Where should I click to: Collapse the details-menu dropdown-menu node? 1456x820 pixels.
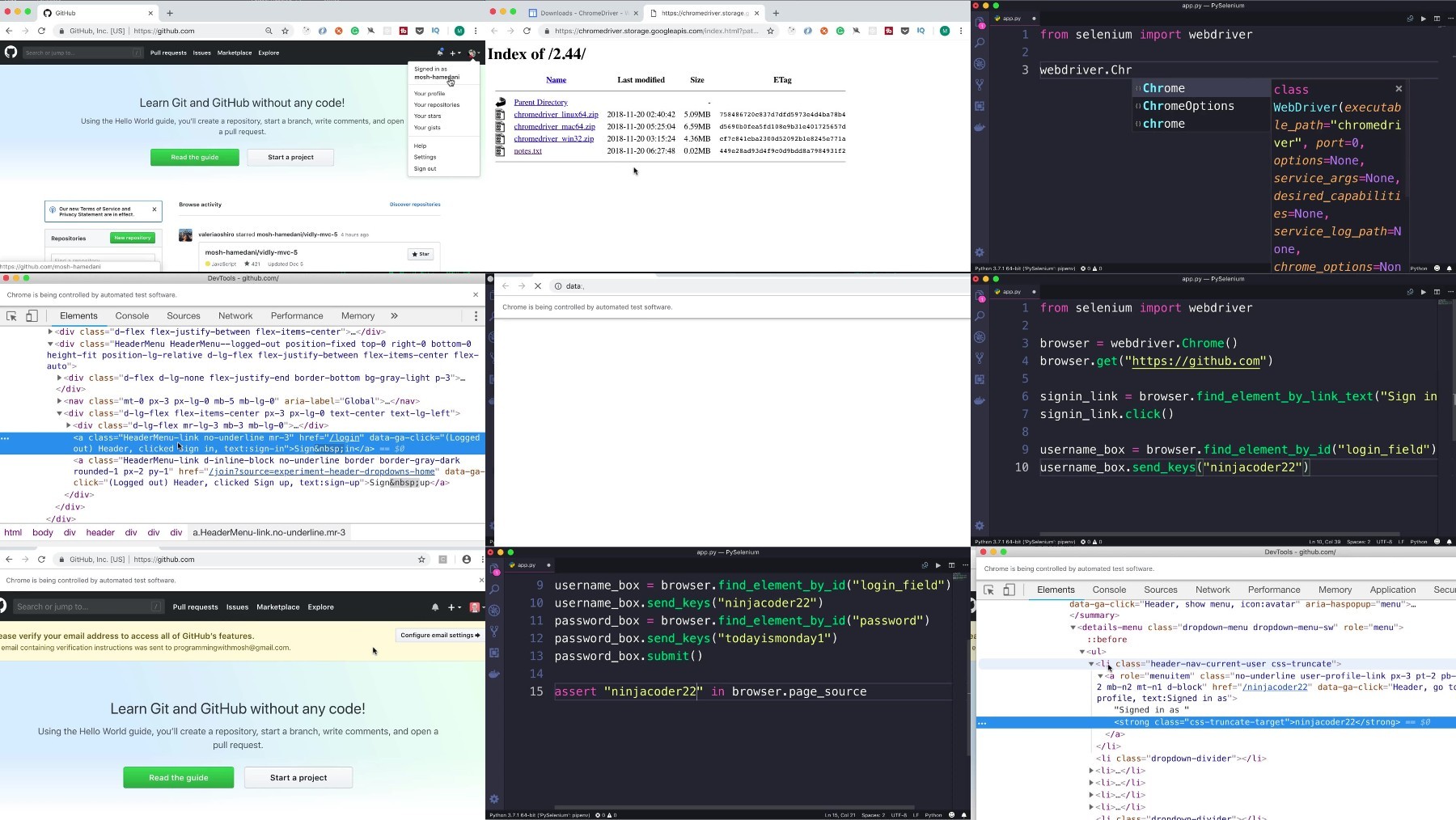tap(1073, 628)
